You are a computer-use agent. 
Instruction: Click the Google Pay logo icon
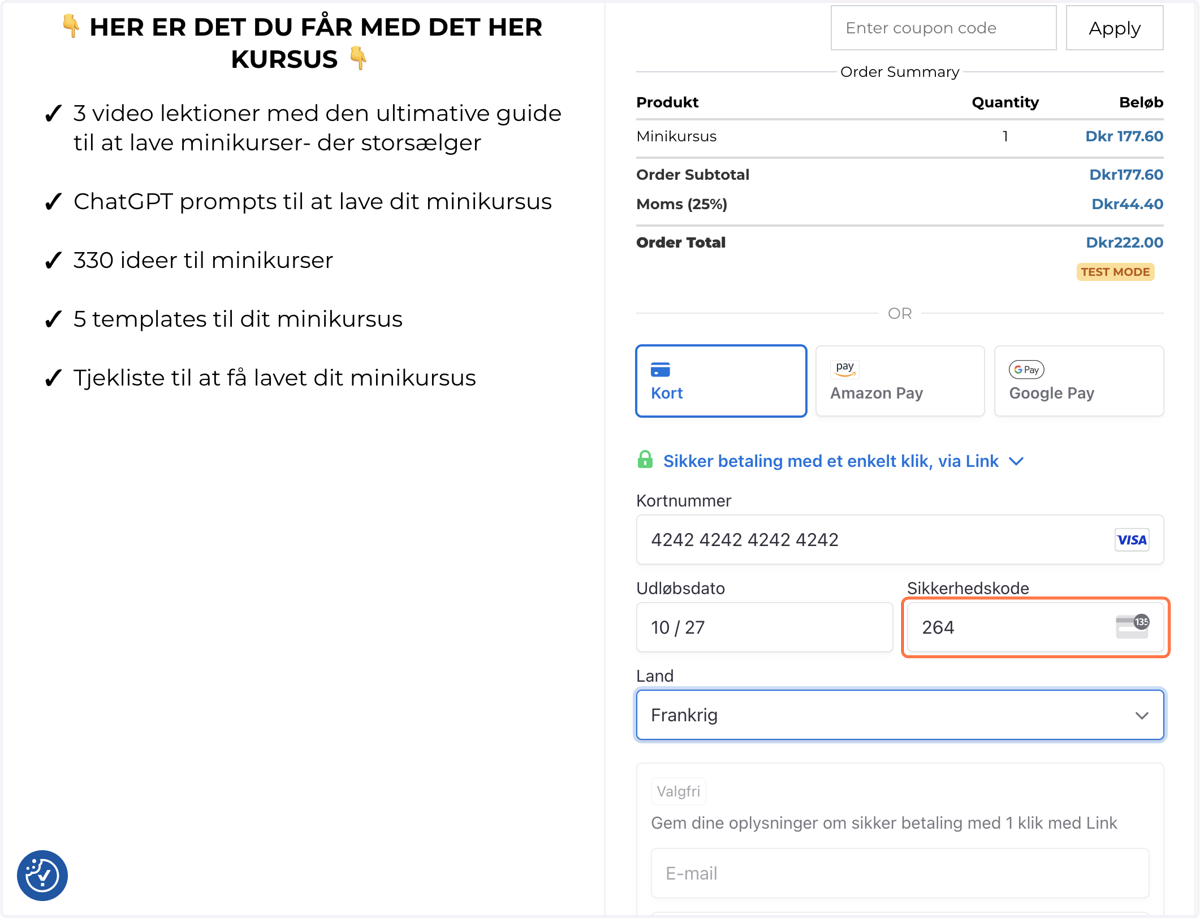coord(1026,369)
